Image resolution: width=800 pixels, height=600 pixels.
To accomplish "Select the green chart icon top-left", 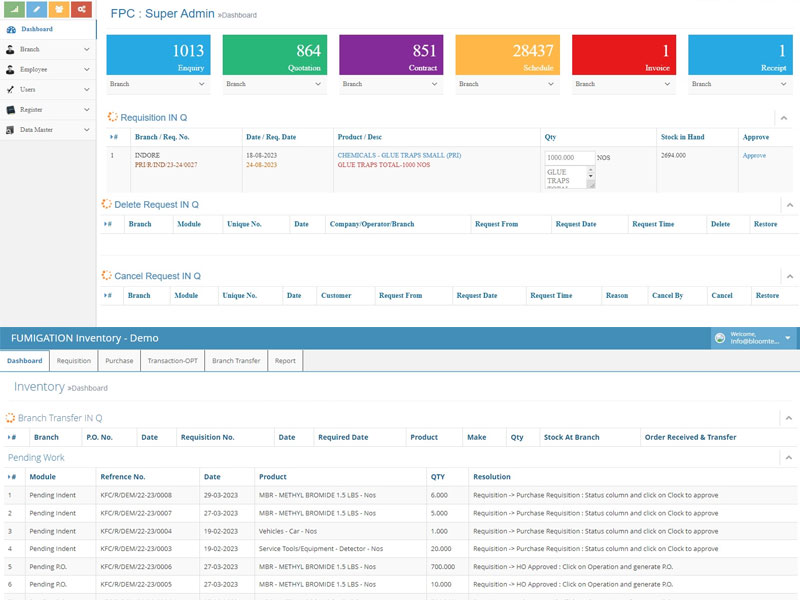I will click(x=14, y=10).
